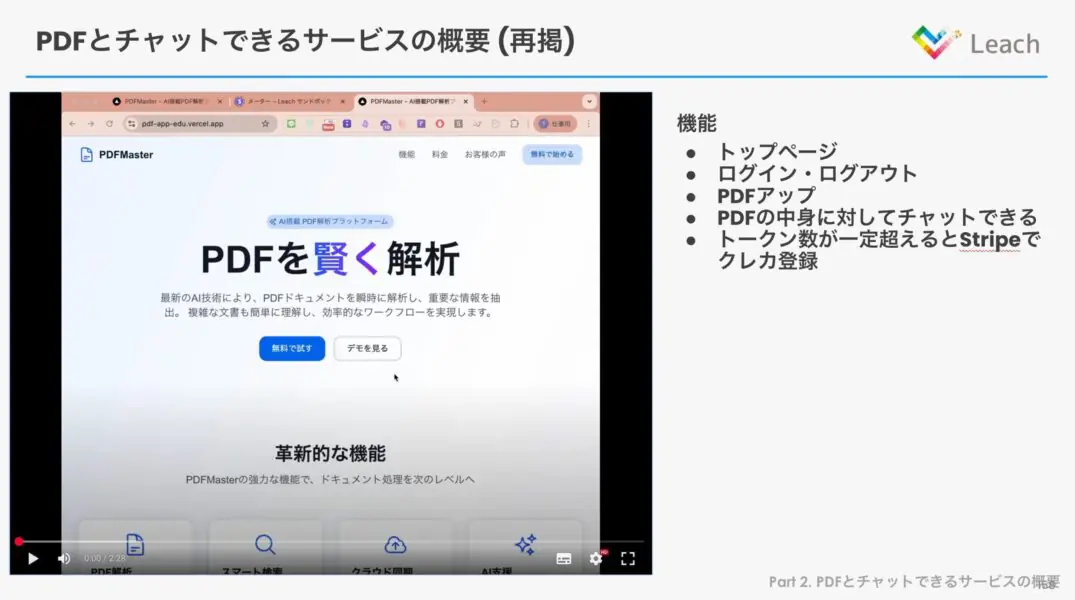Image resolution: width=1075 pixels, height=600 pixels.
Task: Close the active PDFMaster tab
Action: coord(466,101)
